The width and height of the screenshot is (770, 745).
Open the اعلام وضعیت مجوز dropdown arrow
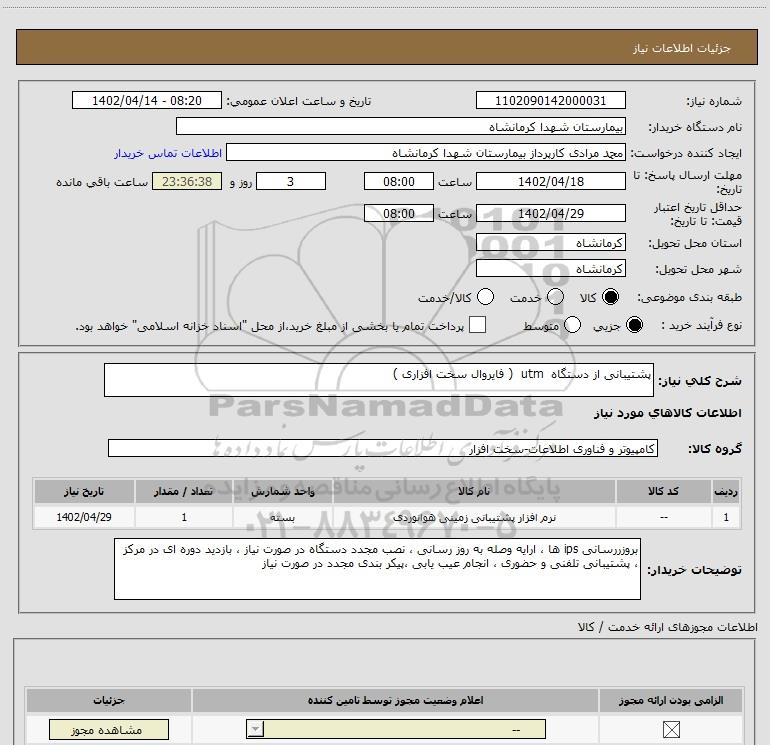tap(255, 729)
